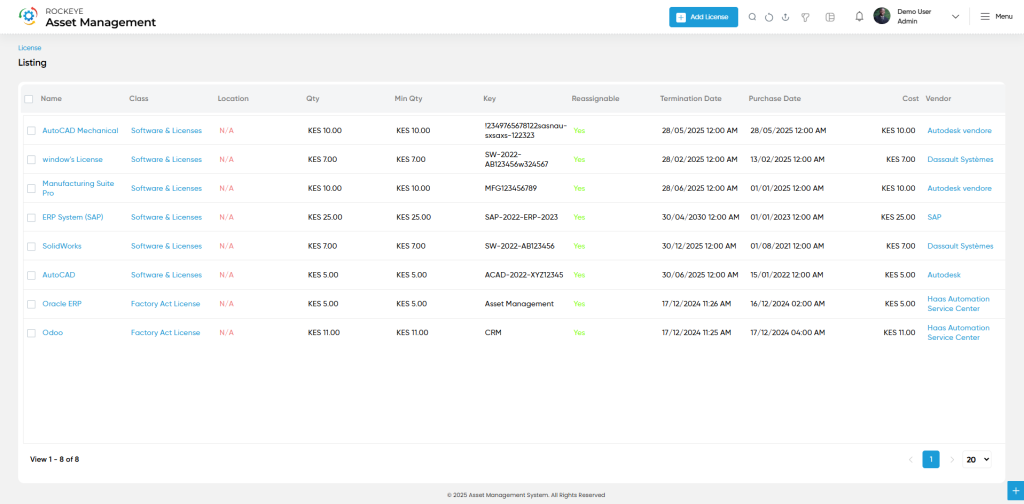The image size is (1024, 504).
Task: Click the export upload icon
Action: tap(786, 17)
